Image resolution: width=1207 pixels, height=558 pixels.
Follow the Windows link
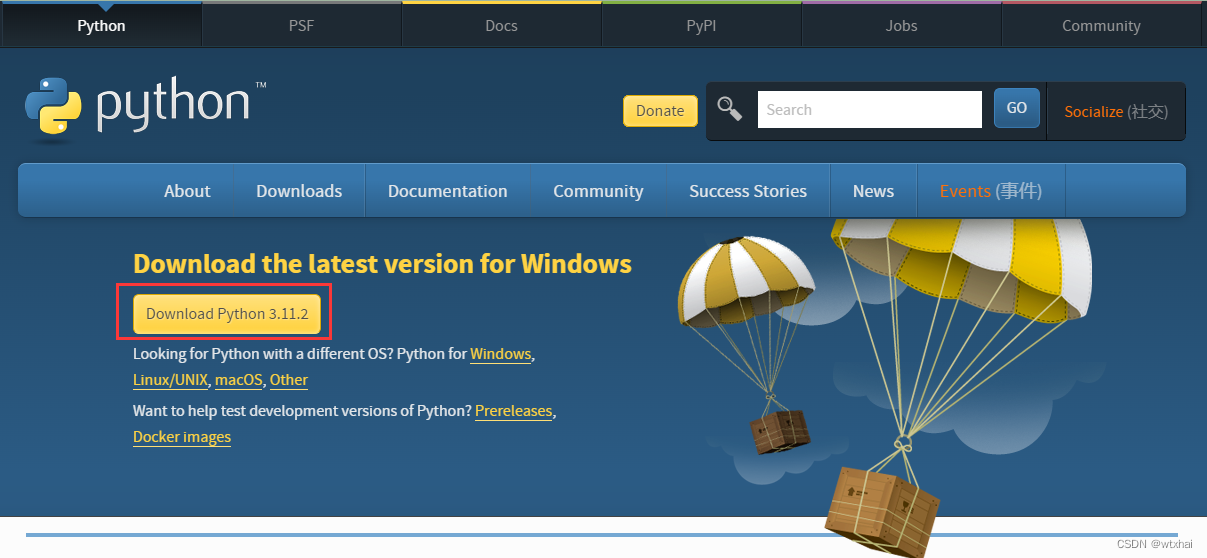(501, 354)
